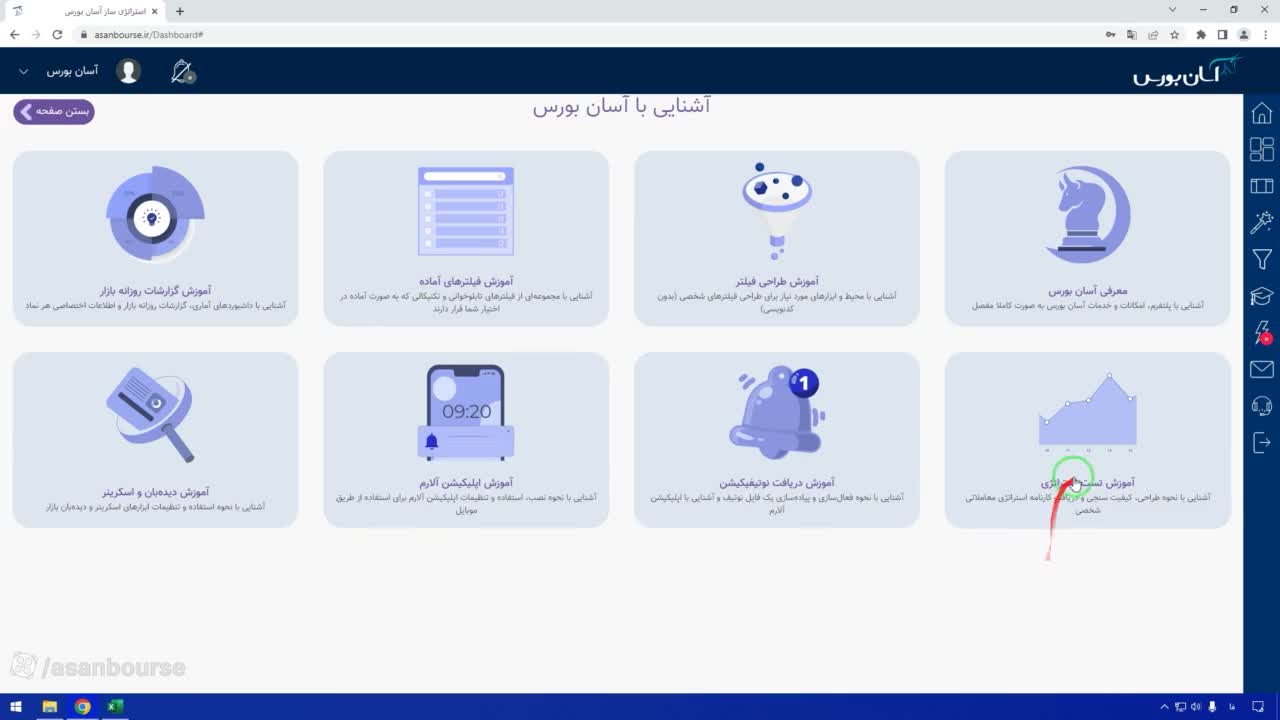Click the آموزش طراحی فیلتر card title

click(x=776, y=282)
